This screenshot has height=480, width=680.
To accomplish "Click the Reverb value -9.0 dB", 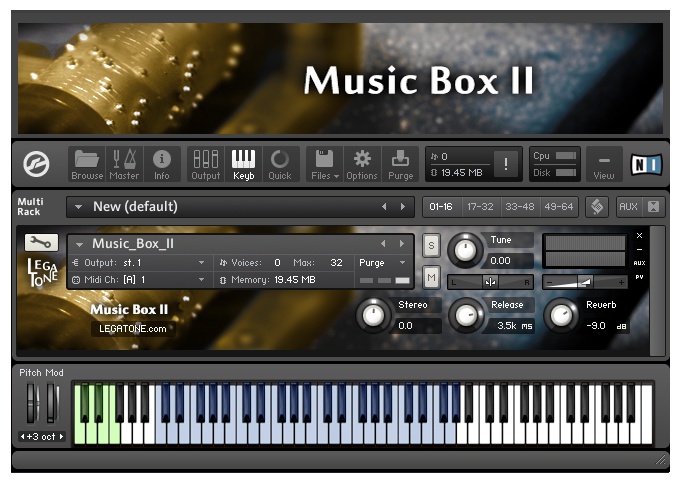I will point(605,326).
